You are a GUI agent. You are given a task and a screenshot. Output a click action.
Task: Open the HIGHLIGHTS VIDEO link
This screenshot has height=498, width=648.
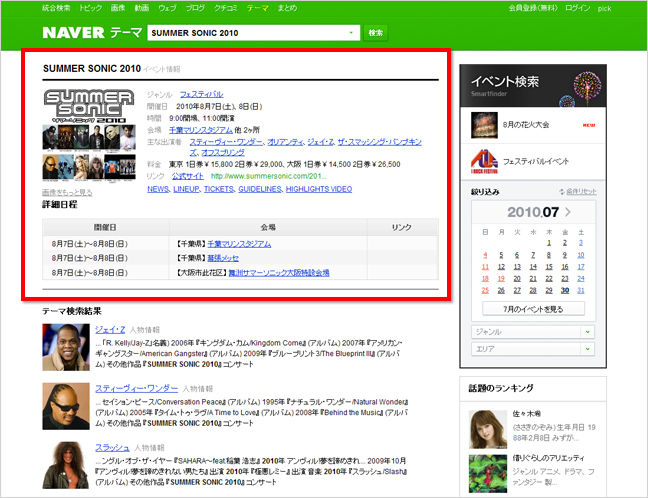[x=319, y=189]
